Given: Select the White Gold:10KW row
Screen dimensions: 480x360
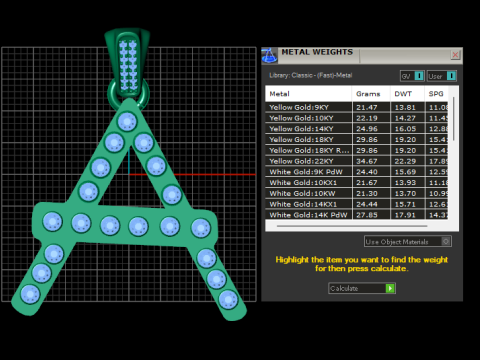Looking at the screenshot, I should pyautogui.click(x=357, y=193).
